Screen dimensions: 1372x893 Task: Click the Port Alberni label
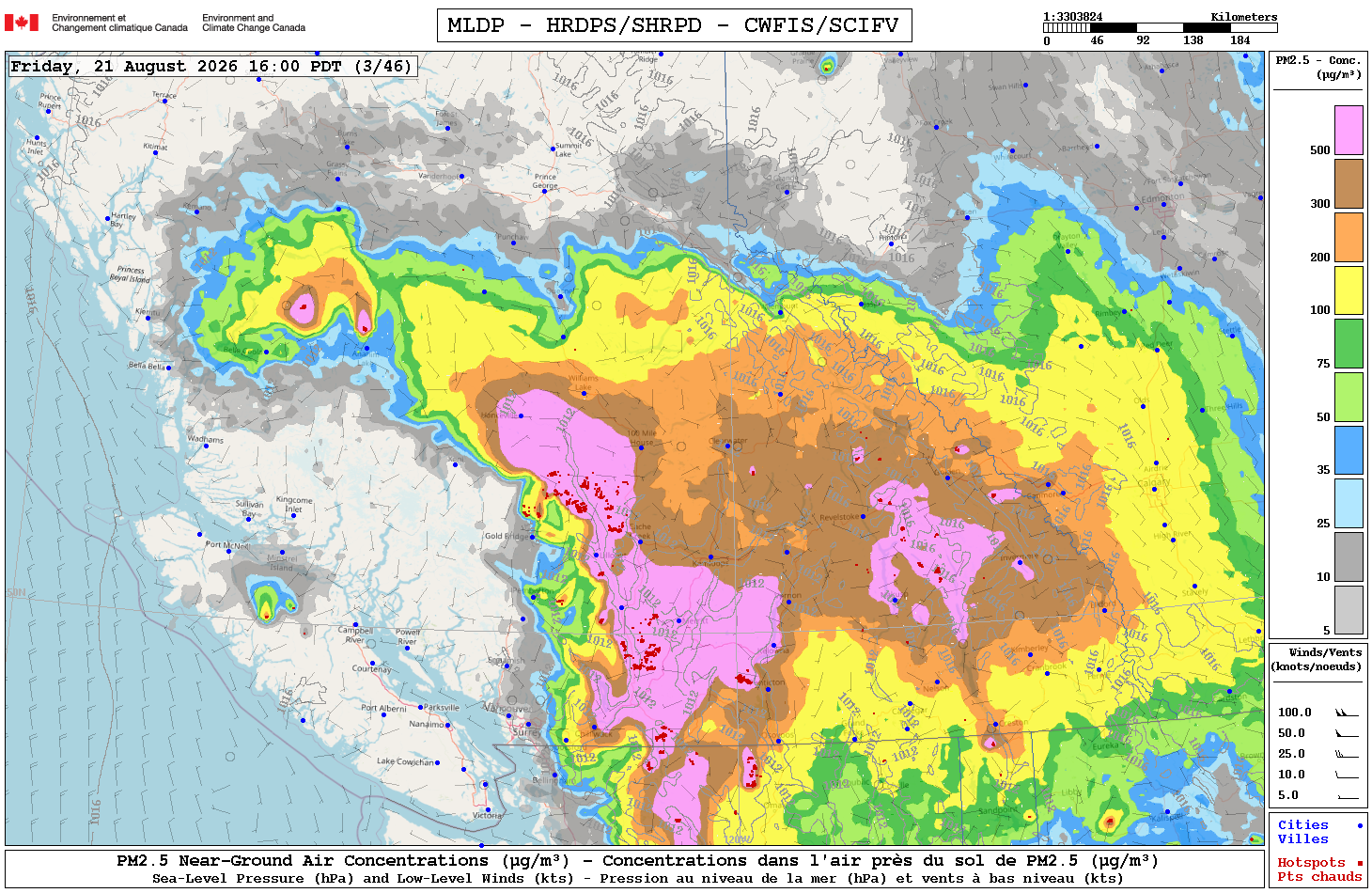pos(383,708)
